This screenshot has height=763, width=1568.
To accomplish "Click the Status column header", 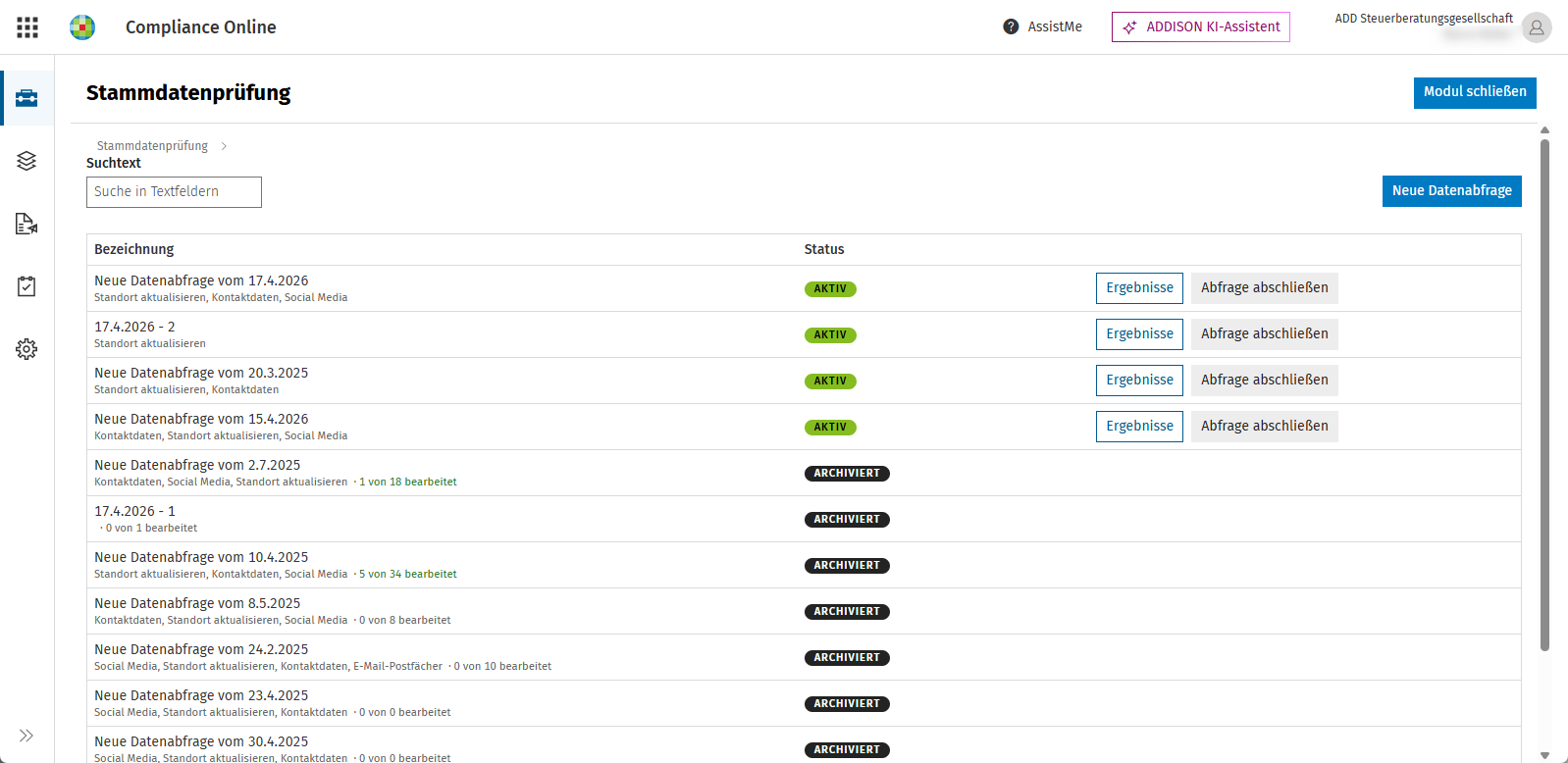I will tap(824, 250).
